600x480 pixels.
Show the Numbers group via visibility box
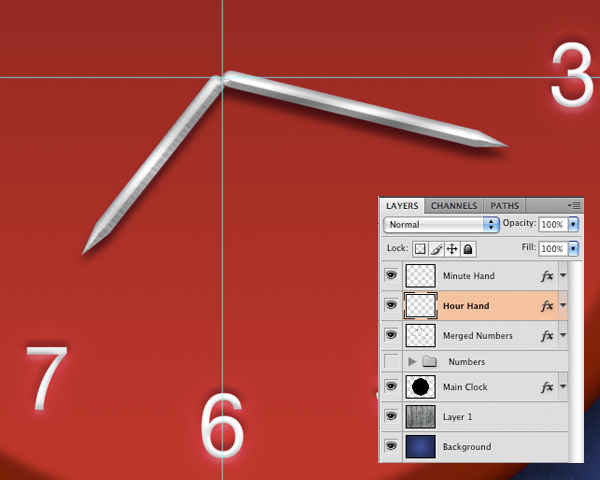coord(391,361)
